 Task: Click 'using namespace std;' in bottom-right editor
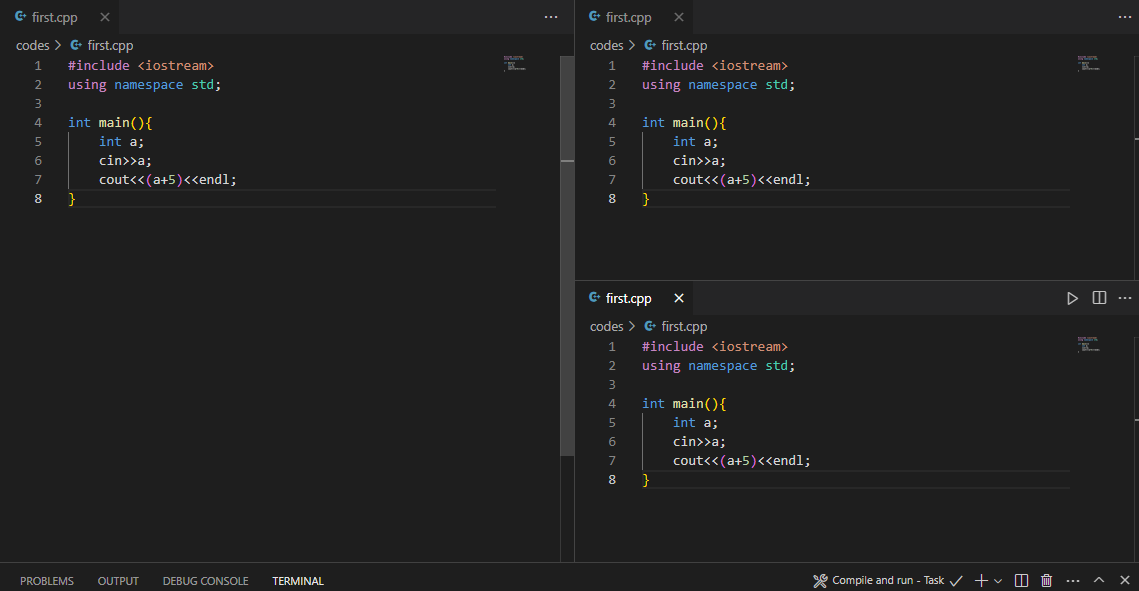pos(718,366)
